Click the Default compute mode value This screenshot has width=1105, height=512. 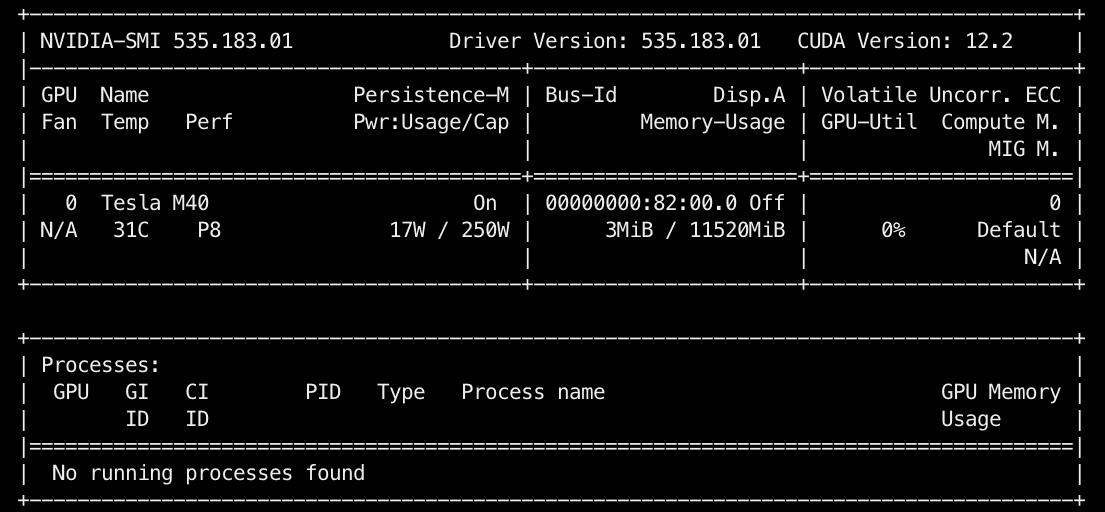(1019, 230)
